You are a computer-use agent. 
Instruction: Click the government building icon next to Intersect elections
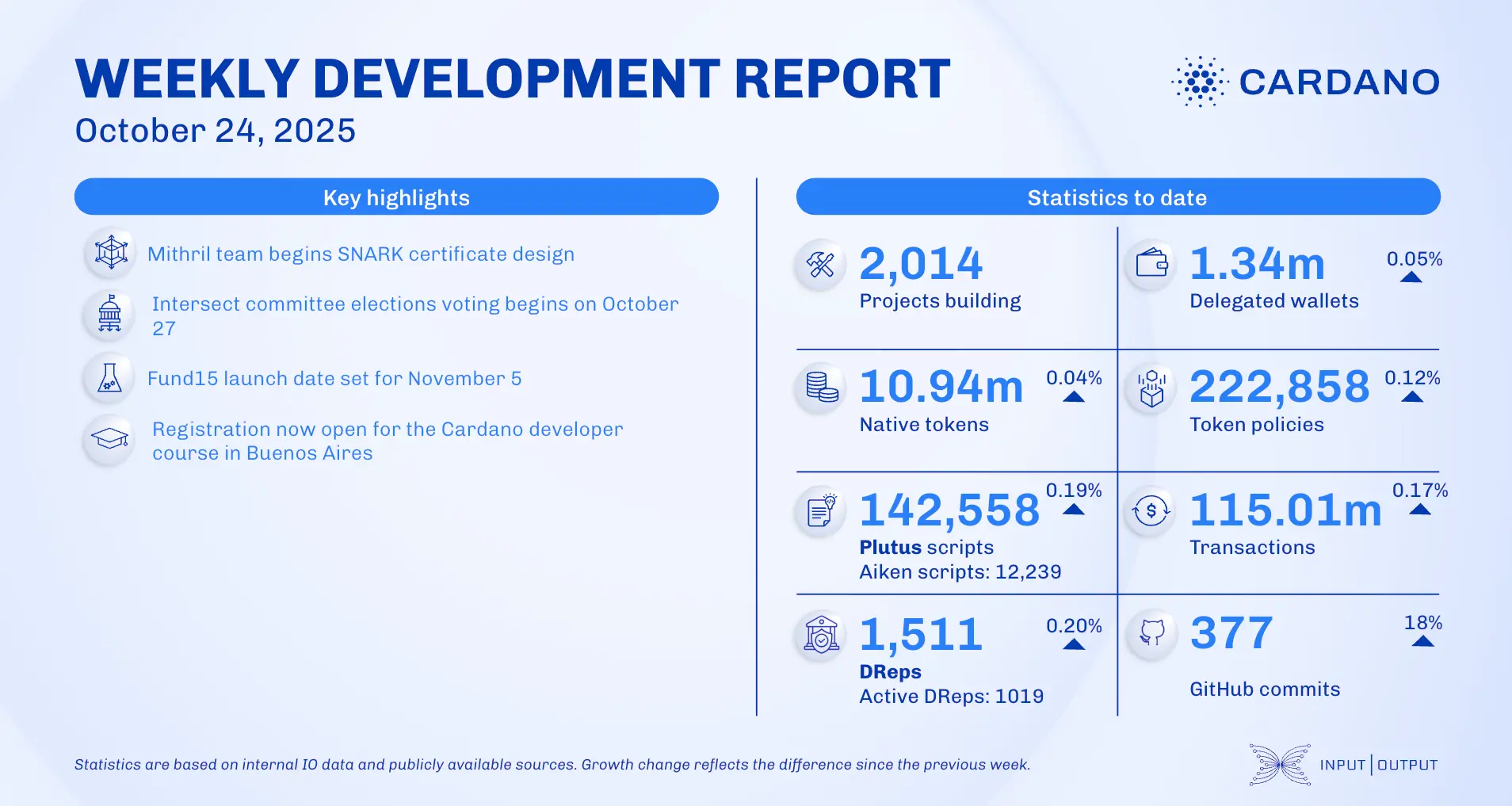109,315
